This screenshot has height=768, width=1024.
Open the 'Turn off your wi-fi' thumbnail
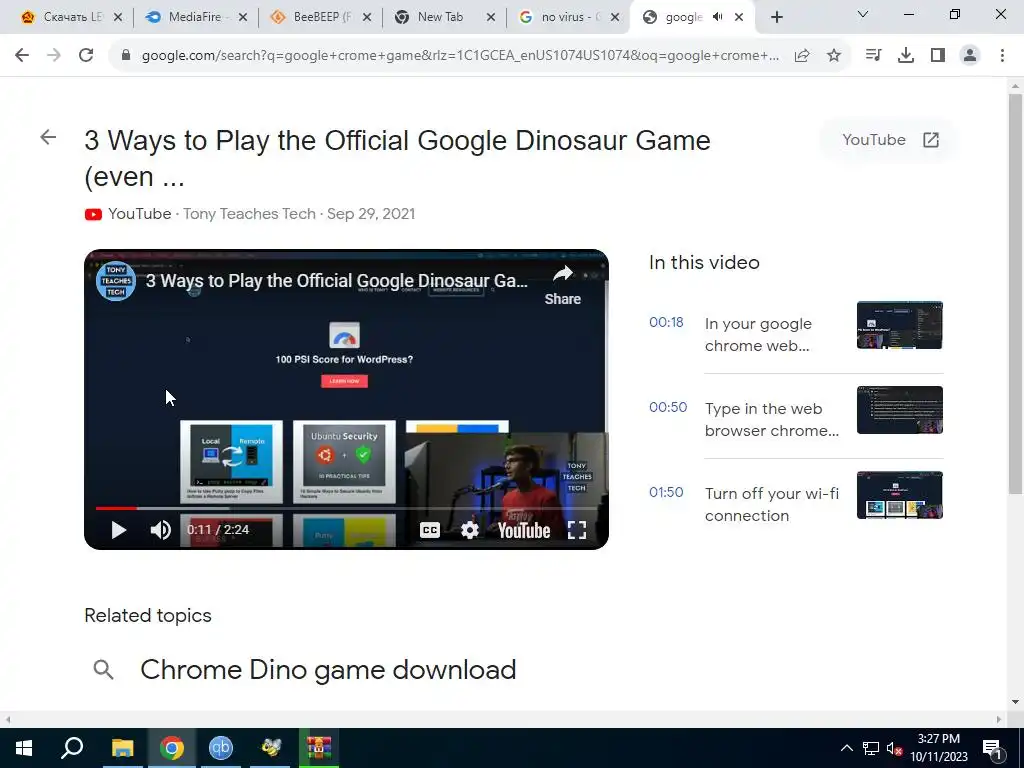tap(899, 495)
